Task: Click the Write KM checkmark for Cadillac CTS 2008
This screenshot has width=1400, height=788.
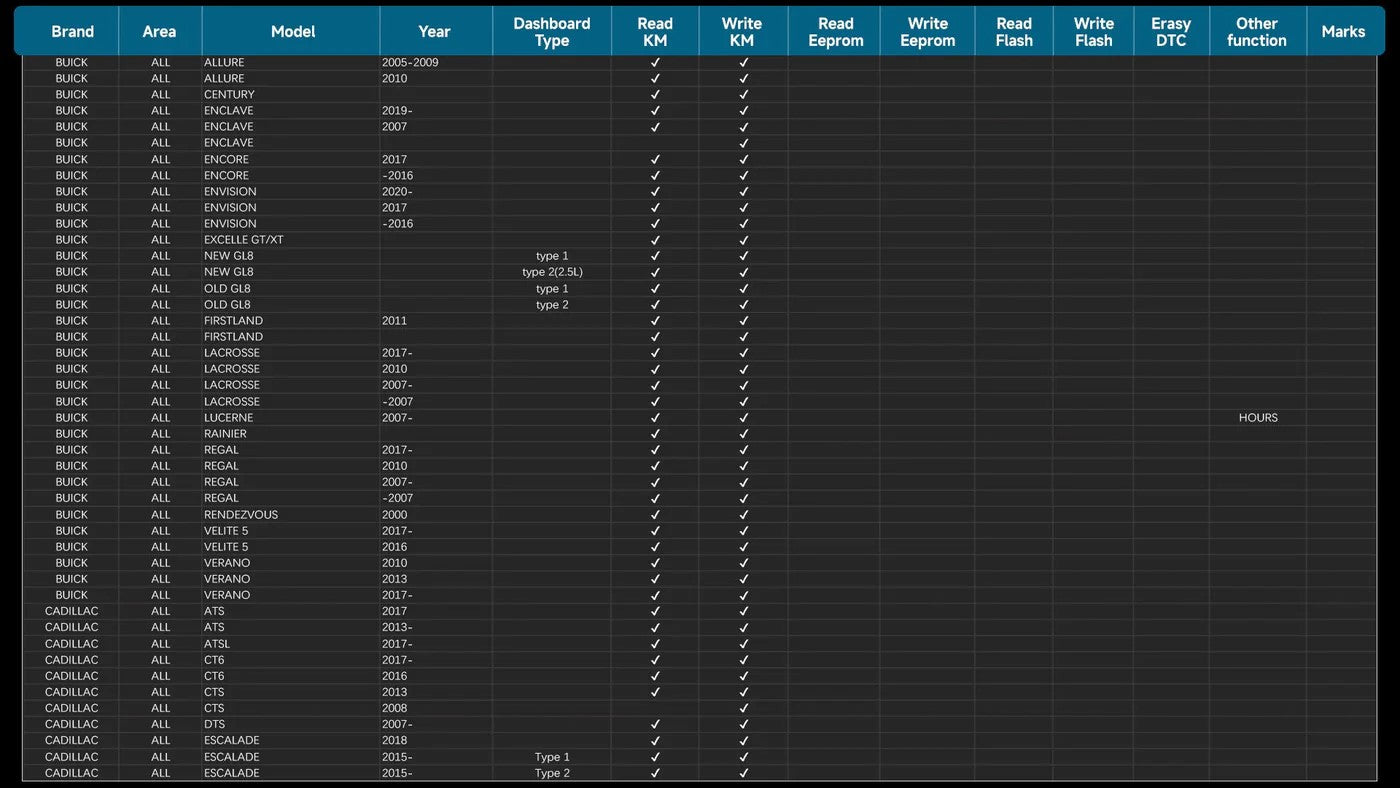Action: pos(743,709)
